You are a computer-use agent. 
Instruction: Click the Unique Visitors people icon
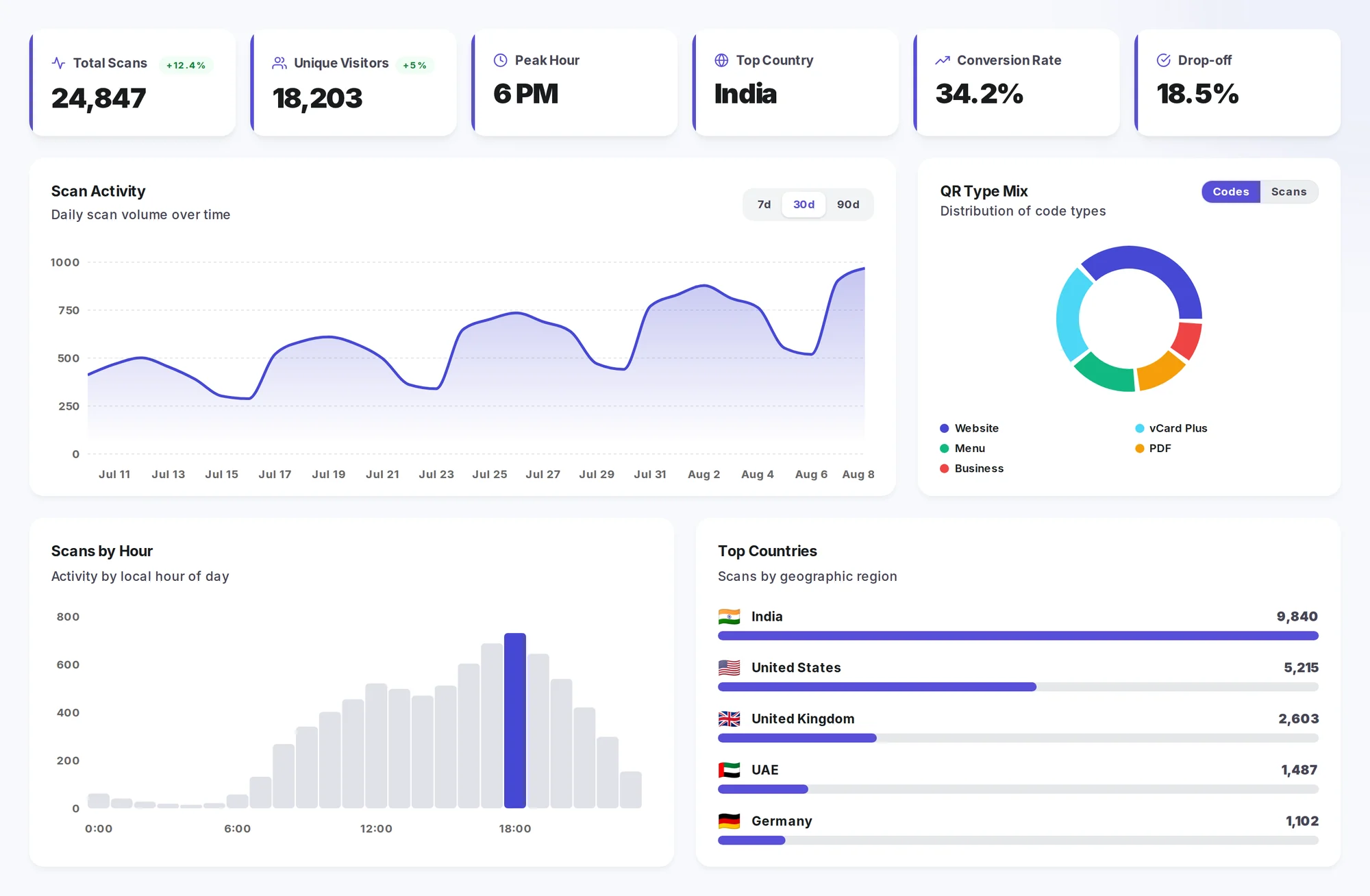pyautogui.click(x=279, y=63)
